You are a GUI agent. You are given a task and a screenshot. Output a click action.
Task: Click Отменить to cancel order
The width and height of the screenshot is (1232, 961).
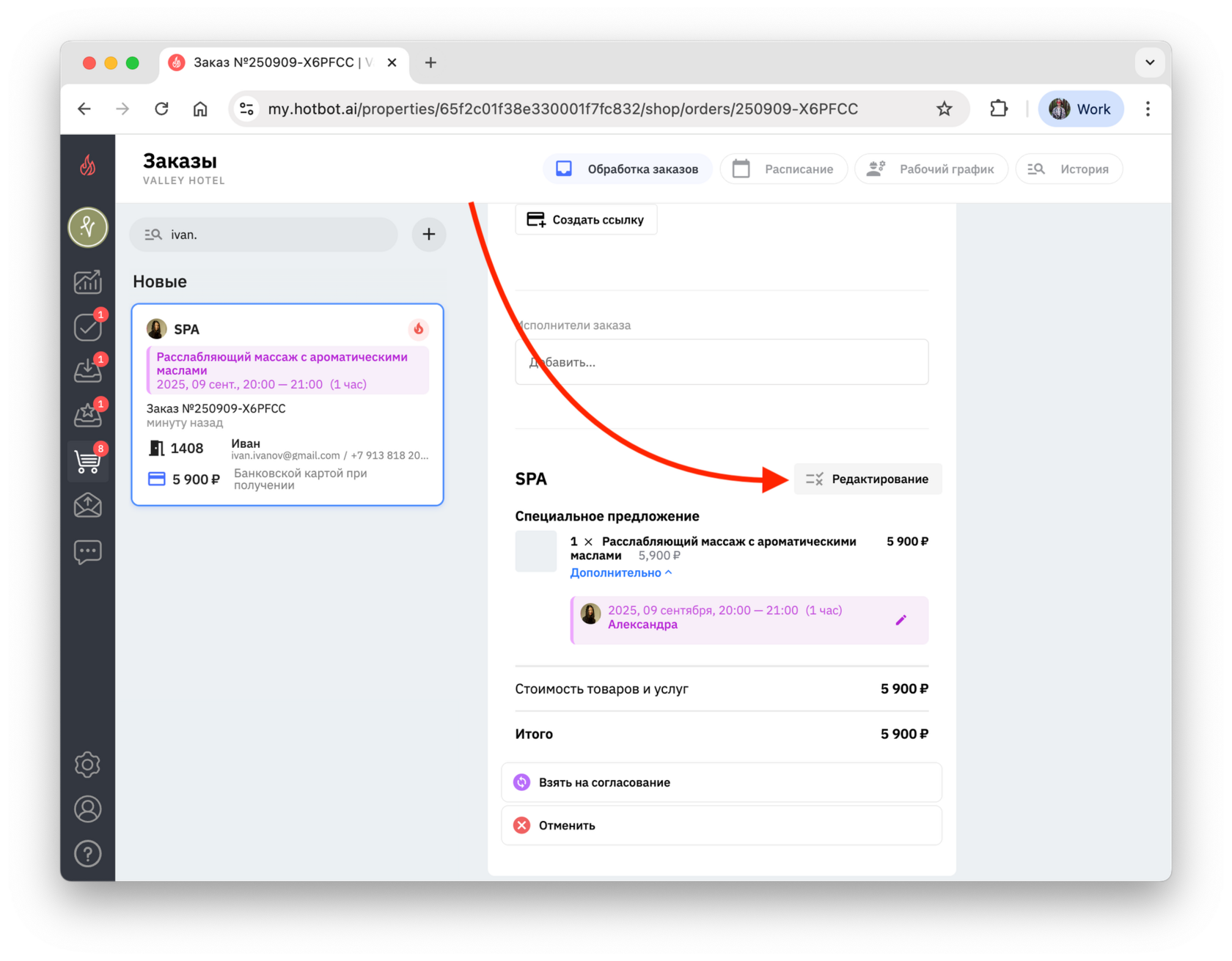722,826
